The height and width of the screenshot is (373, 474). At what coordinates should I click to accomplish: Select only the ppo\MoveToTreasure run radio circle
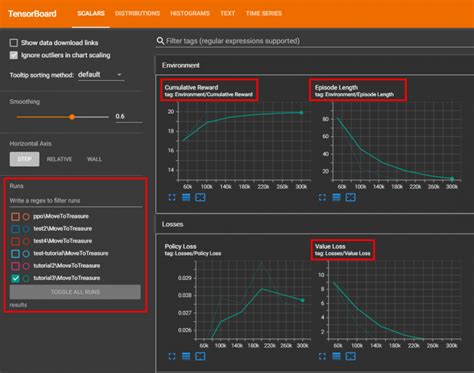[x=26, y=216]
